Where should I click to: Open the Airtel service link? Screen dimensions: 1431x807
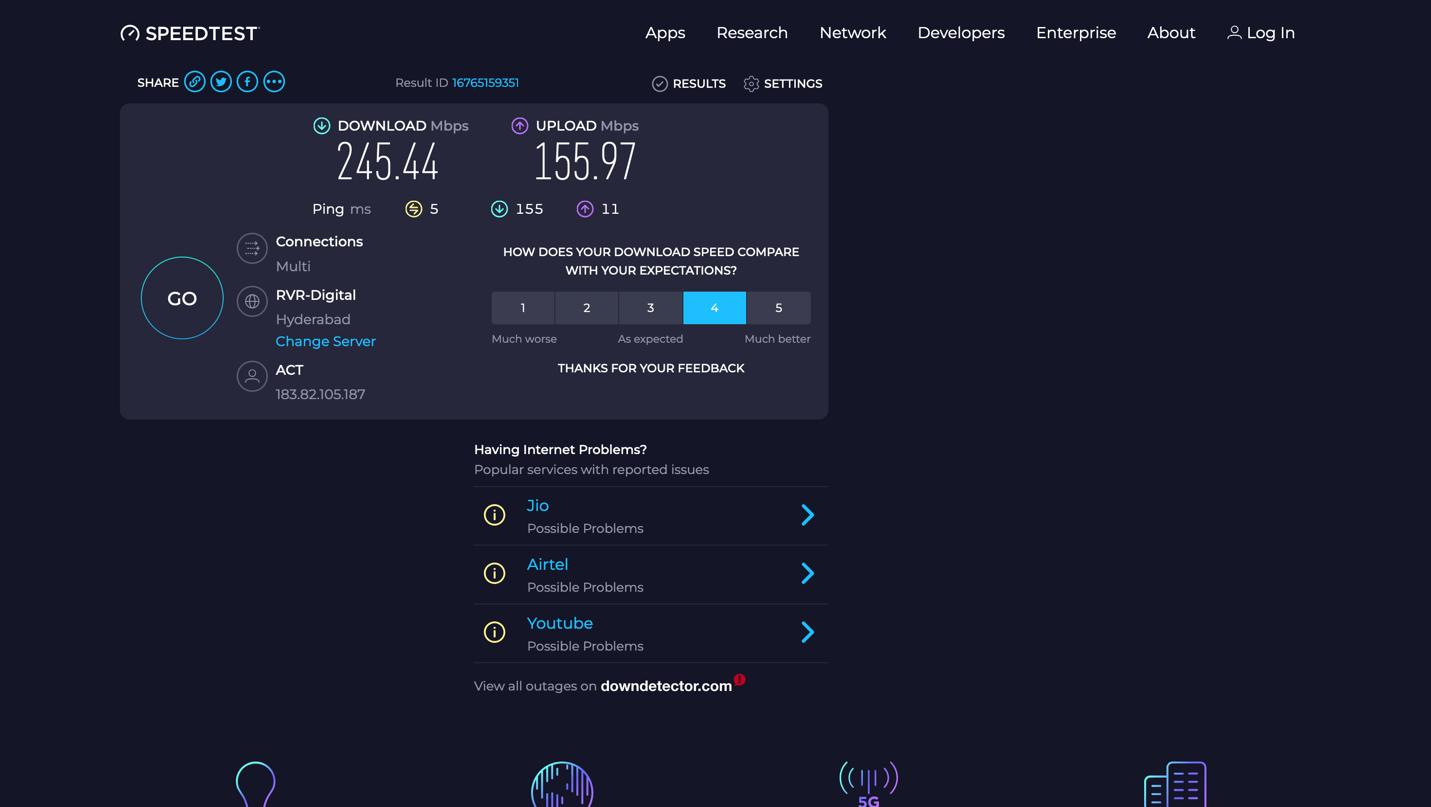547,565
